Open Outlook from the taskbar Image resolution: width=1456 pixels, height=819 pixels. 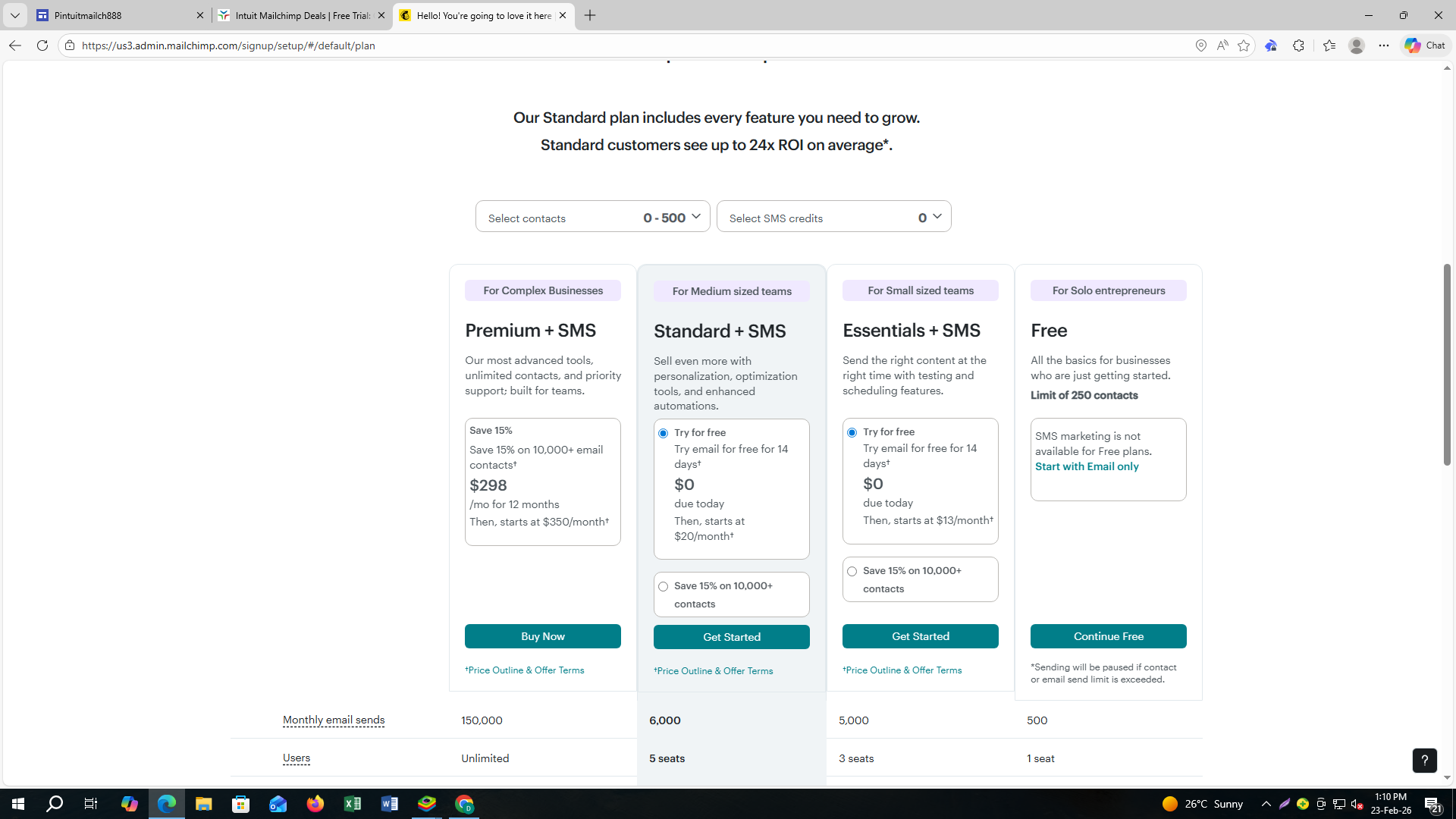click(x=278, y=804)
